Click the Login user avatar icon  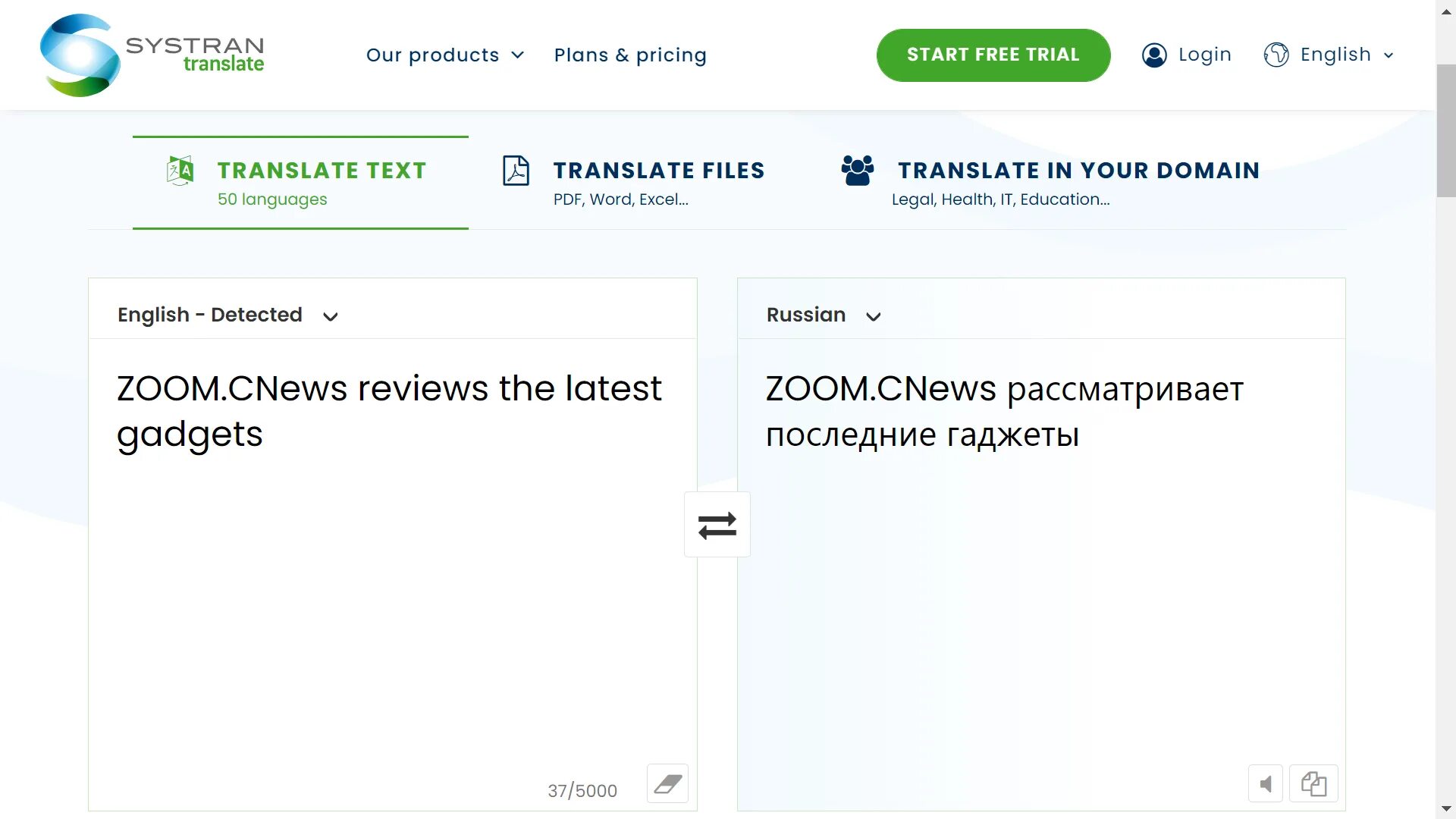click(x=1154, y=55)
